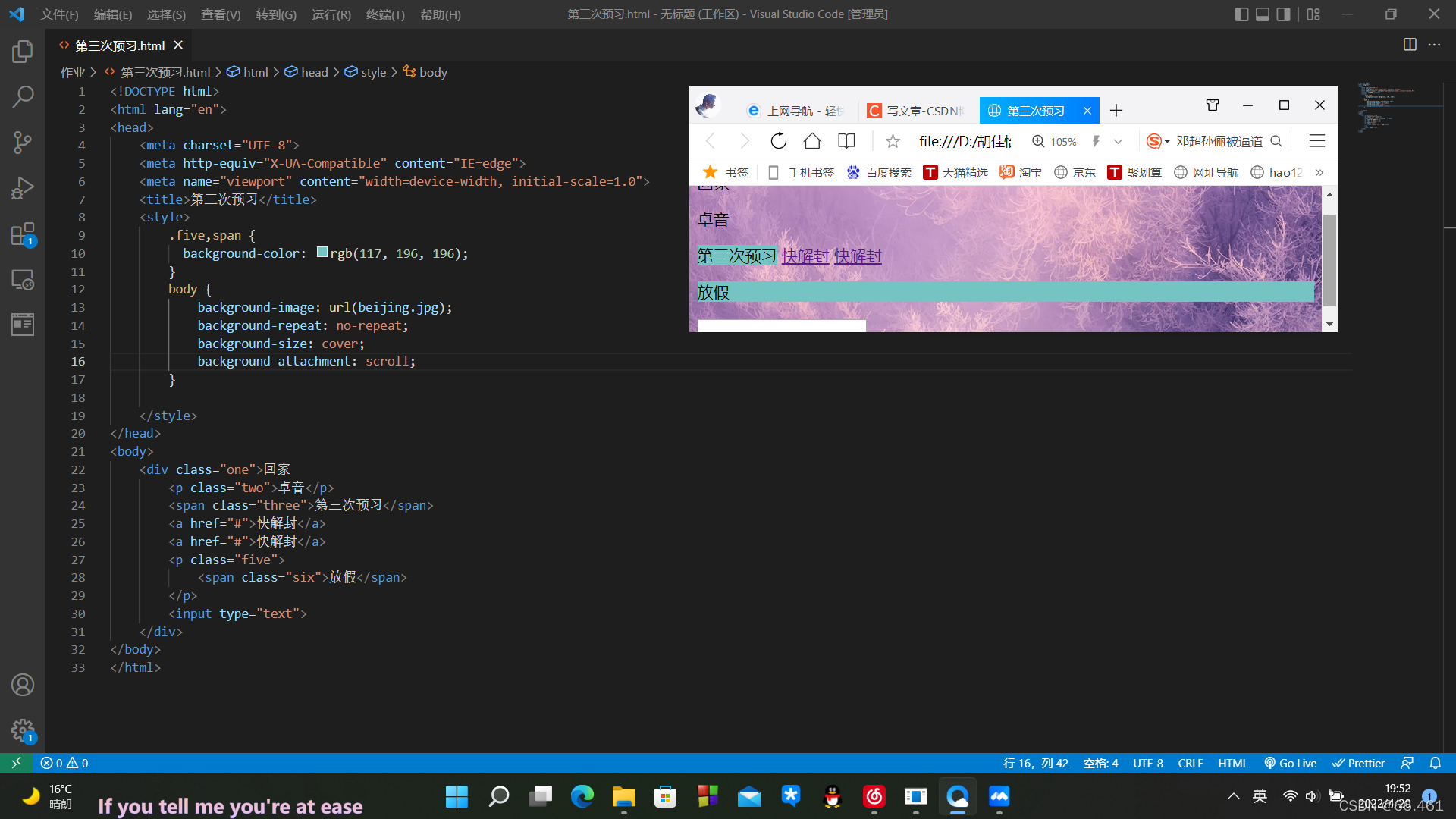Open notifications bell in status bar
The height and width of the screenshot is (819, 1456).
point(1435,763)
